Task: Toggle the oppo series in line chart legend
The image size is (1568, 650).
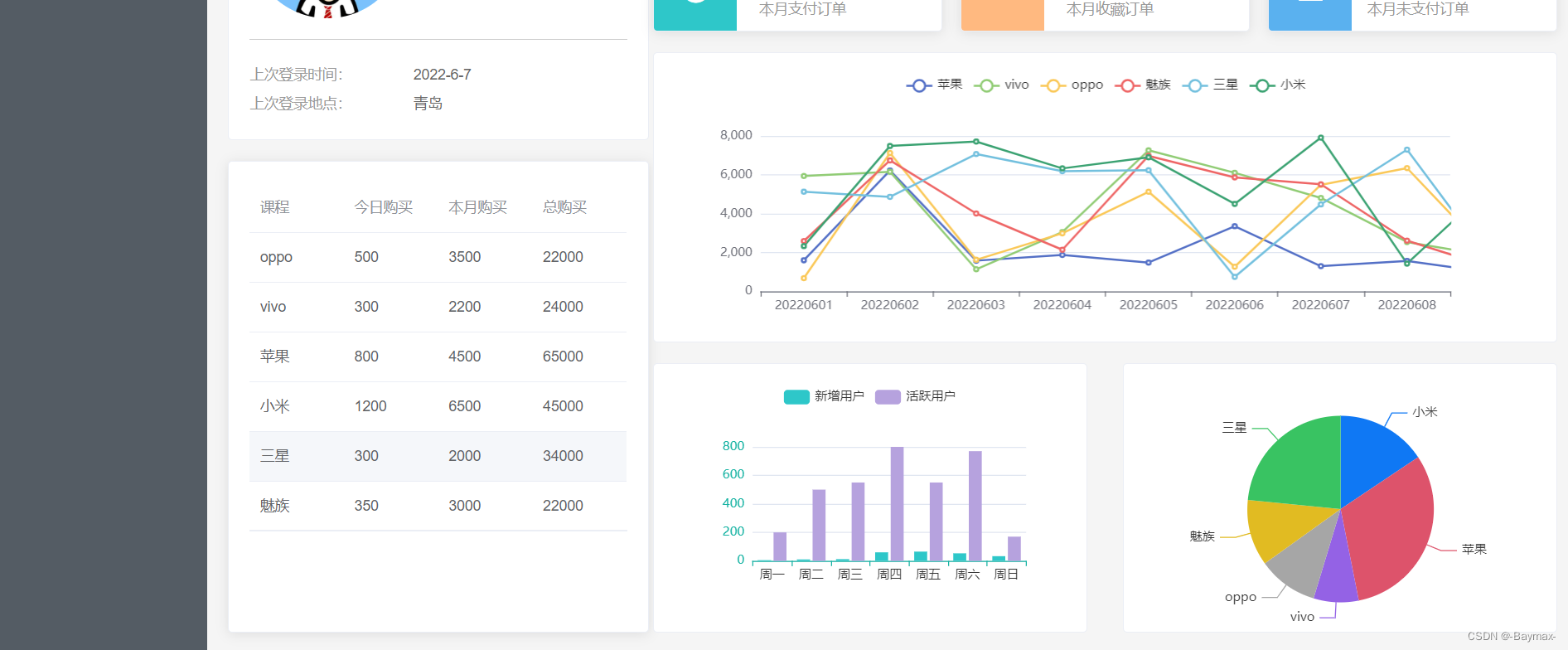Action: [1072, 85]
